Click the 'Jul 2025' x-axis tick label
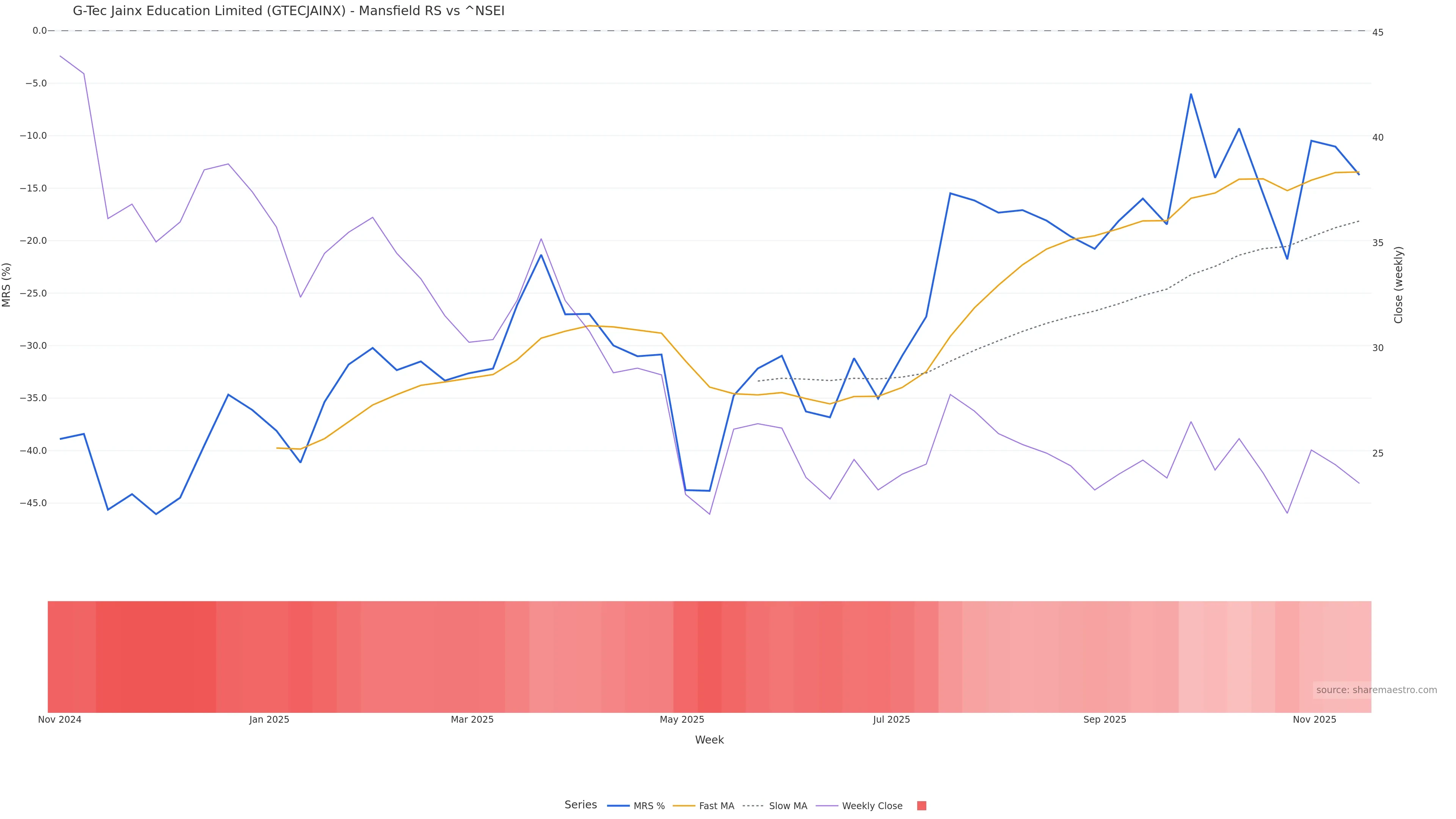The height and width of the screenshot is (819, 1456). pos(891,720)
